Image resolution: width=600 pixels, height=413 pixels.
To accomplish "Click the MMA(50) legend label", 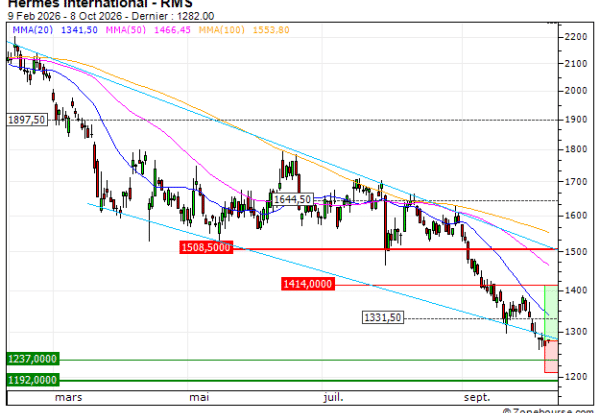I will coord(126,30).
